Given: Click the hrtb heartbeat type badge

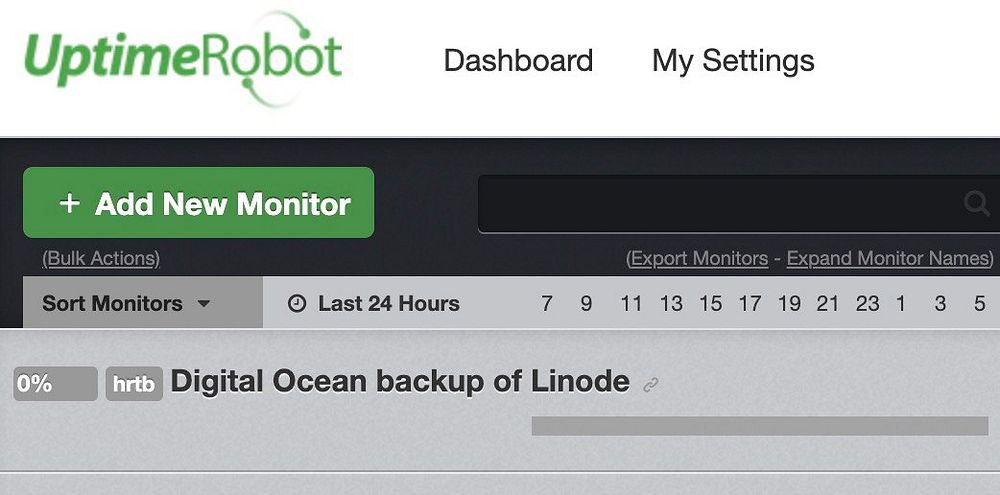Looking at the screenshot, I should coord(134,384).
